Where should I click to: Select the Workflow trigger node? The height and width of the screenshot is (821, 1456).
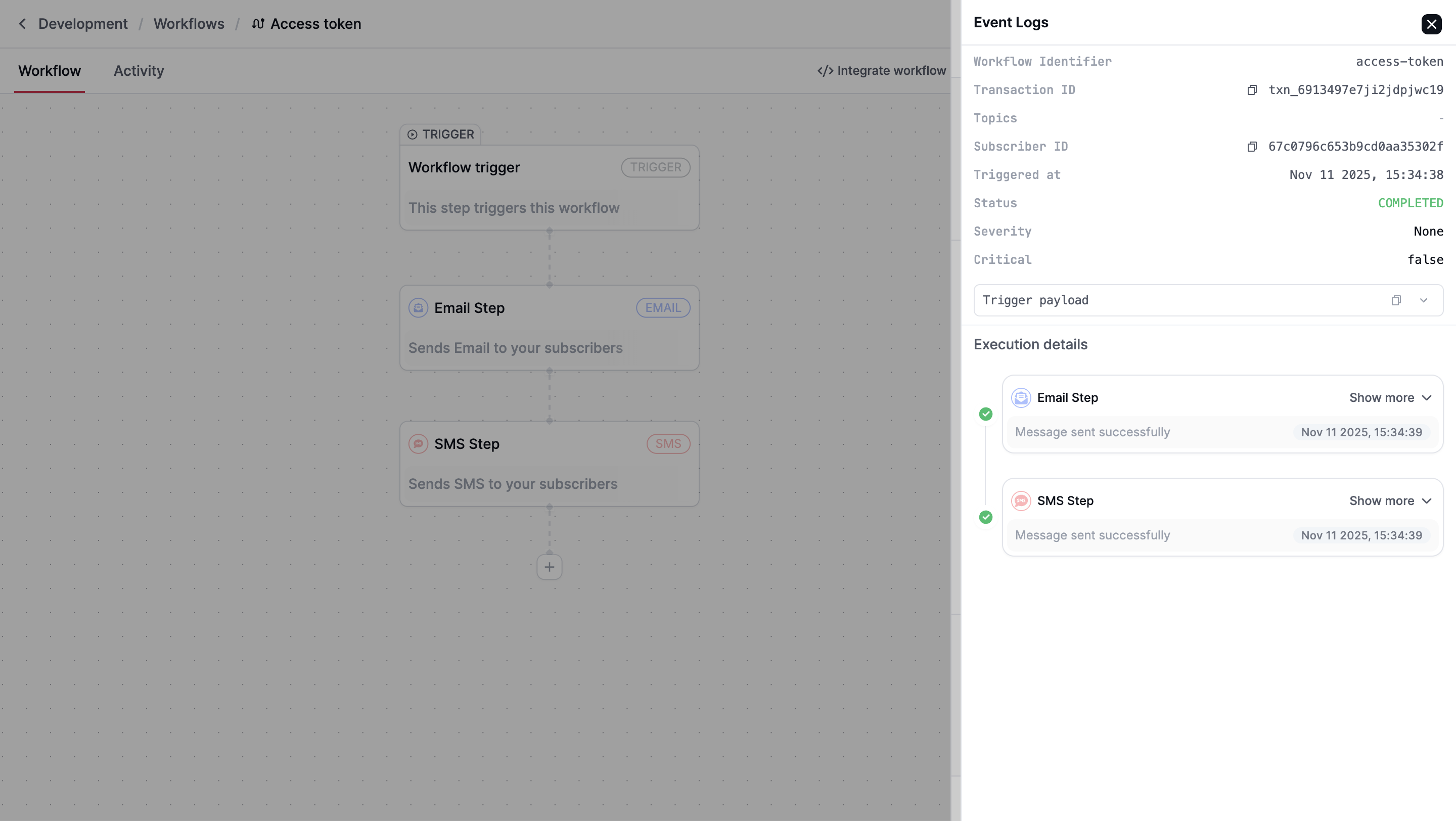(x=549, y=188)
